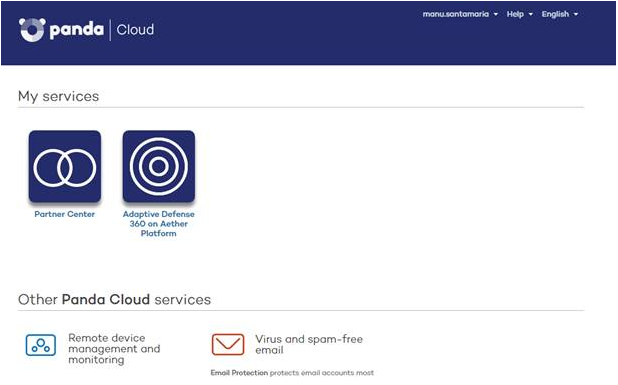Click the arrow next to manu.santamaria
Screen dimensions: 618x385
coord(496,15)
